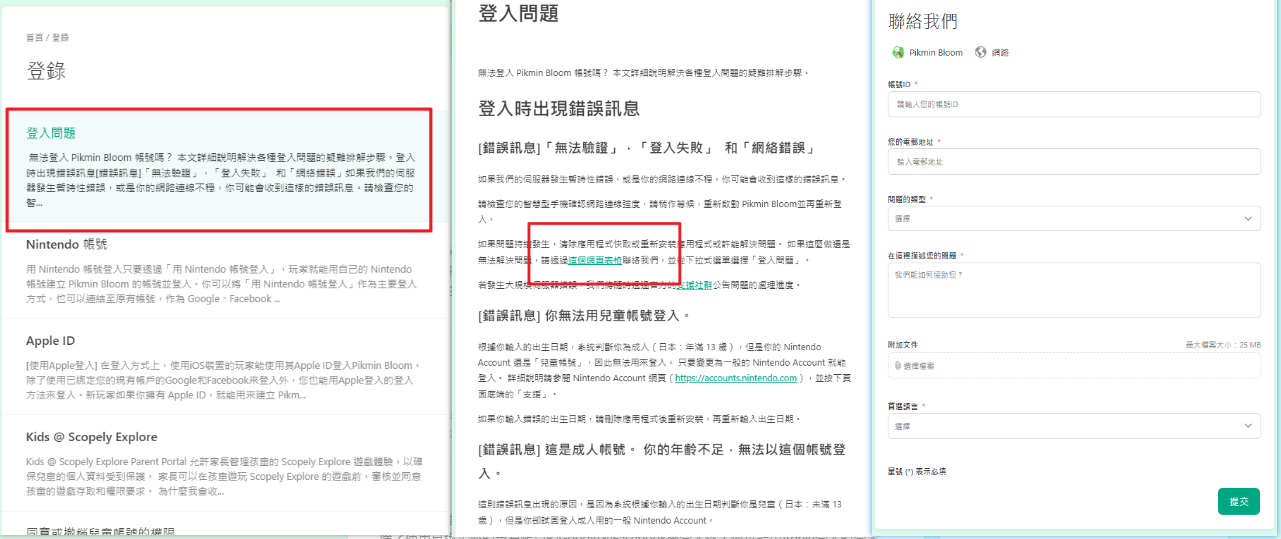Click the 聯絡我們 page heading
Image resolution: width=1281 pixels, height=539 pixels.
point(923,22)
